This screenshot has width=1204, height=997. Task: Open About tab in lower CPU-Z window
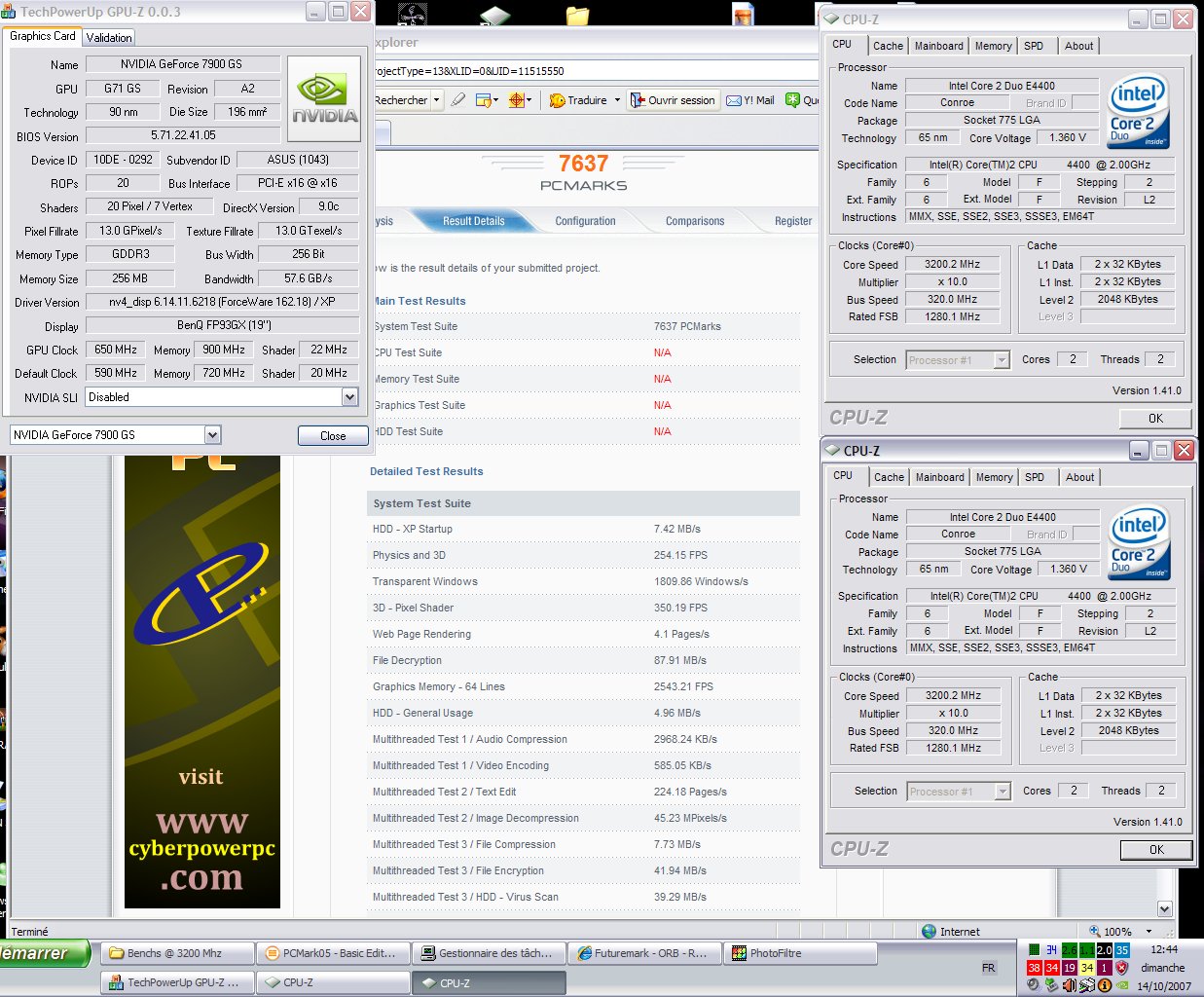1079,477
